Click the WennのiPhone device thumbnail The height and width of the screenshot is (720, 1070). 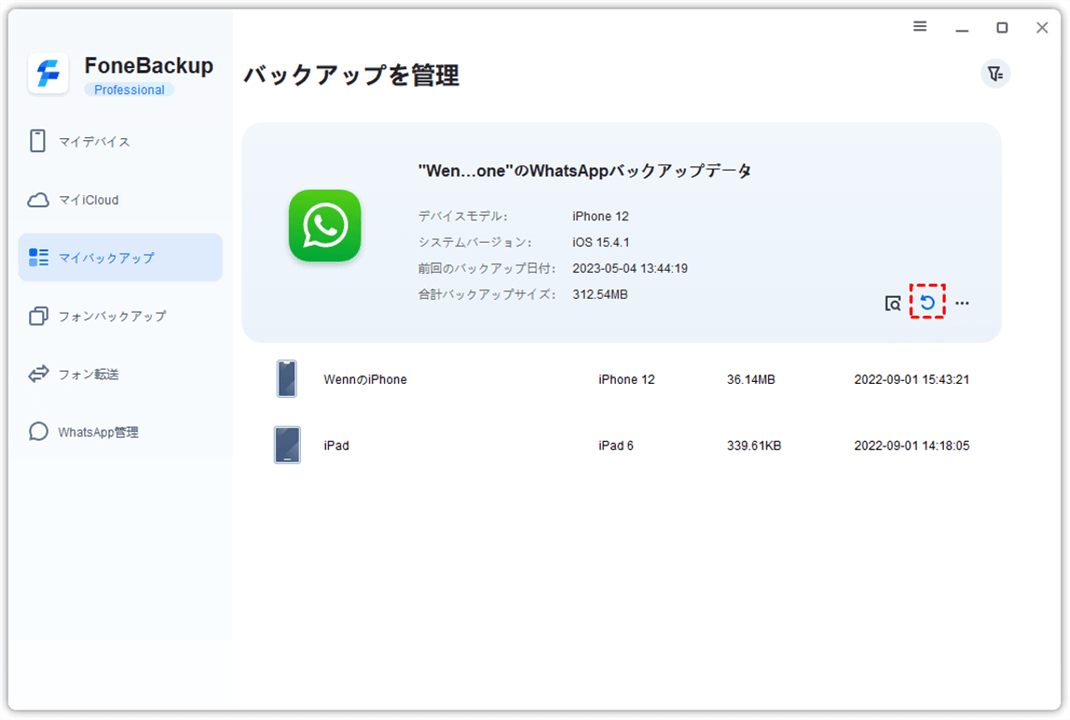pos(287,379)
